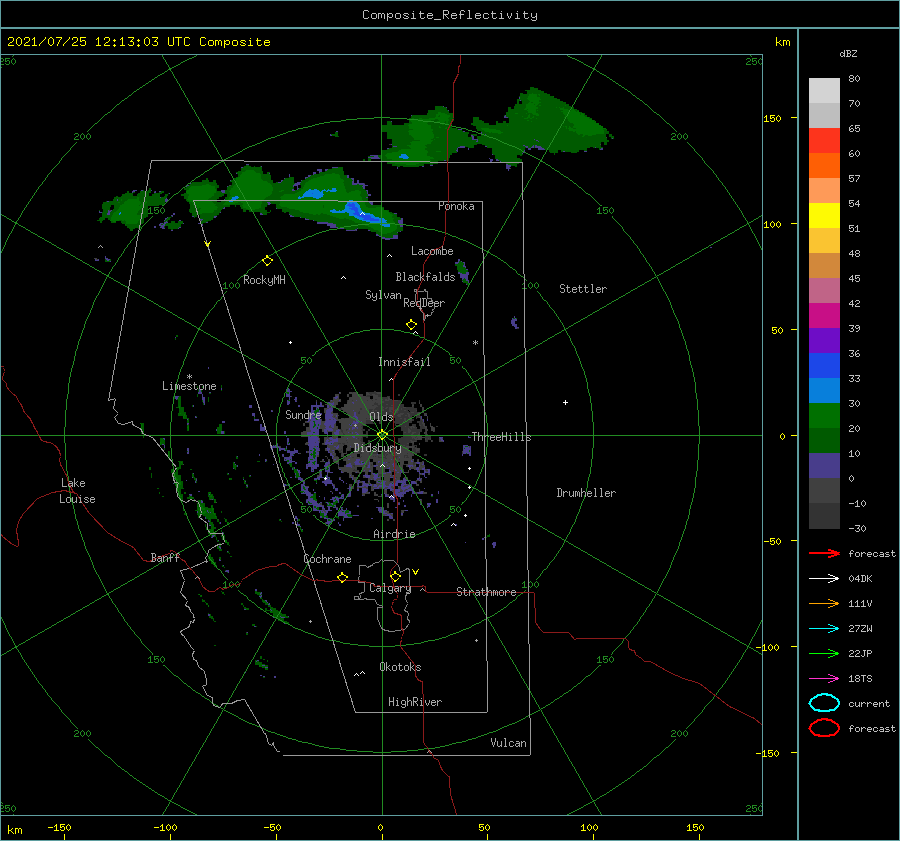Click the Lake Louise label

coord(77,491)
